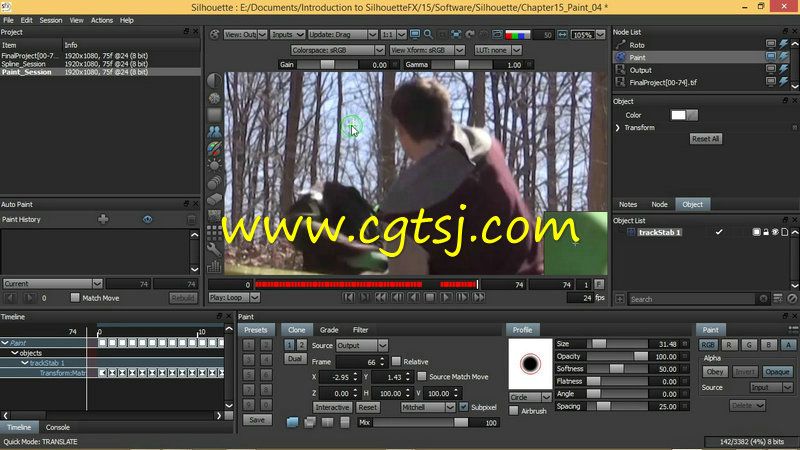
Task: Open the clone Source Output dropdown
Action: tap(362, 345)
